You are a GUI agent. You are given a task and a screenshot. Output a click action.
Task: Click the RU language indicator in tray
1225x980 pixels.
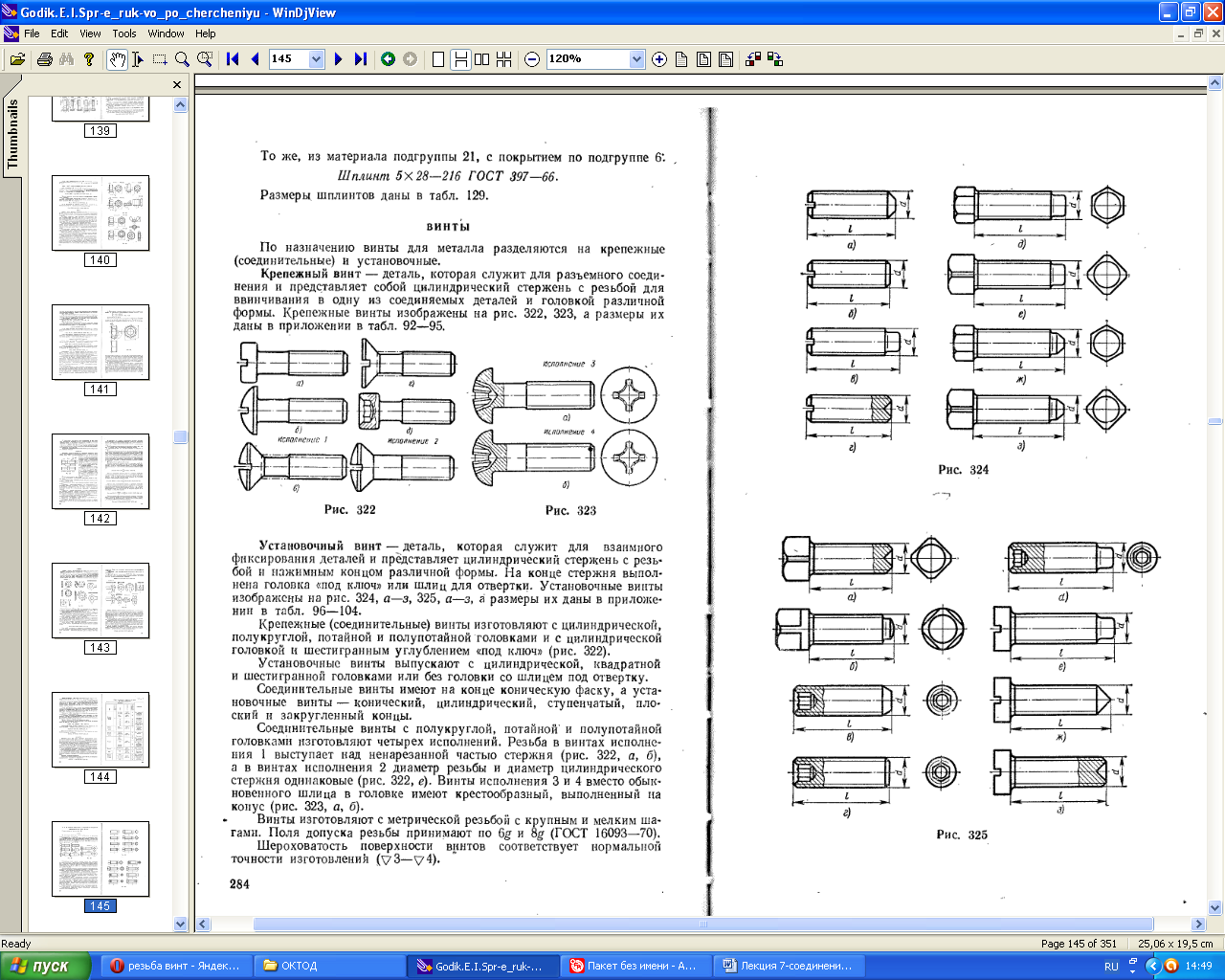pyautogui.click(x=1111, y=967)
